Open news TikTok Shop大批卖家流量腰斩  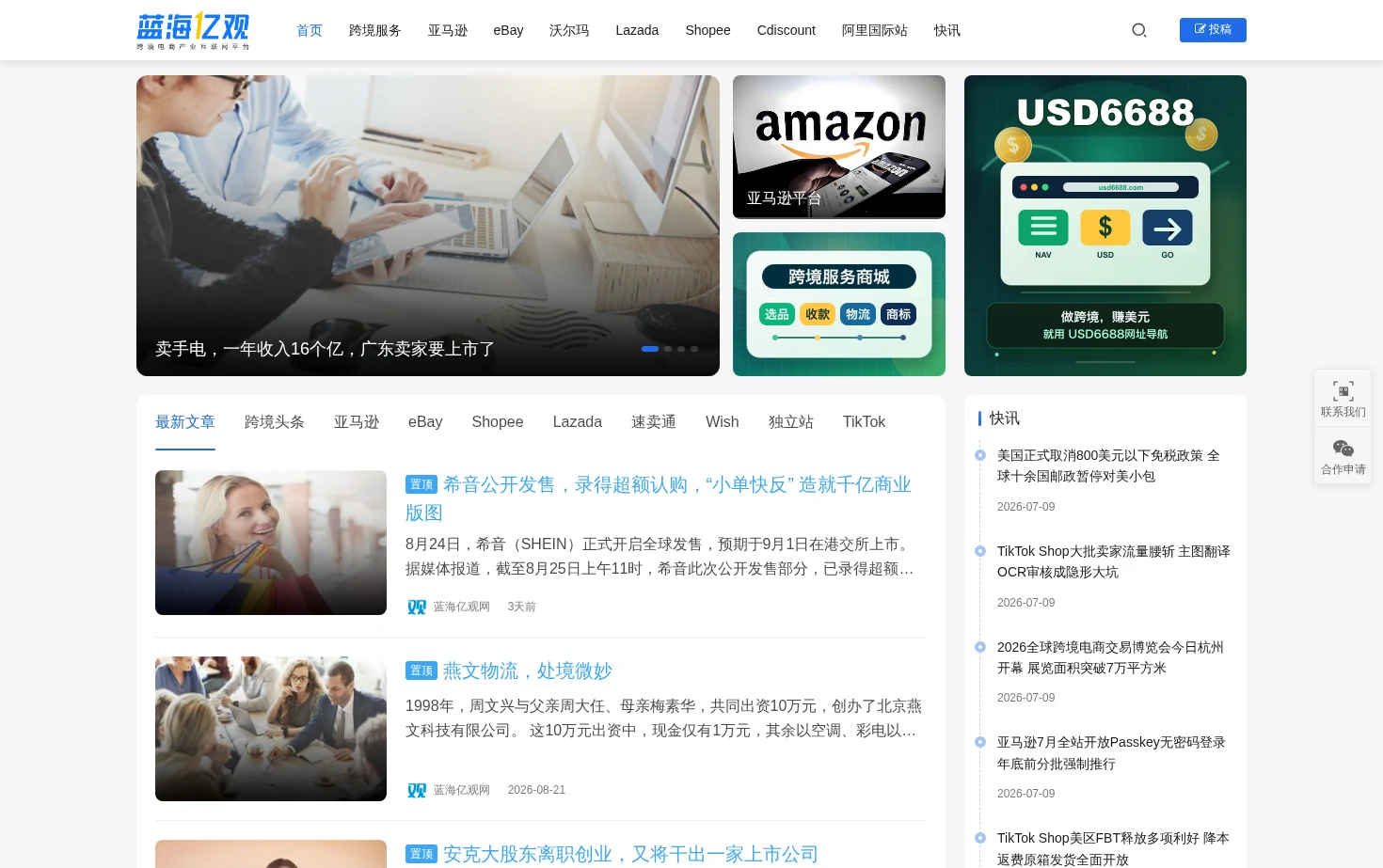(x=1114, y=561)
